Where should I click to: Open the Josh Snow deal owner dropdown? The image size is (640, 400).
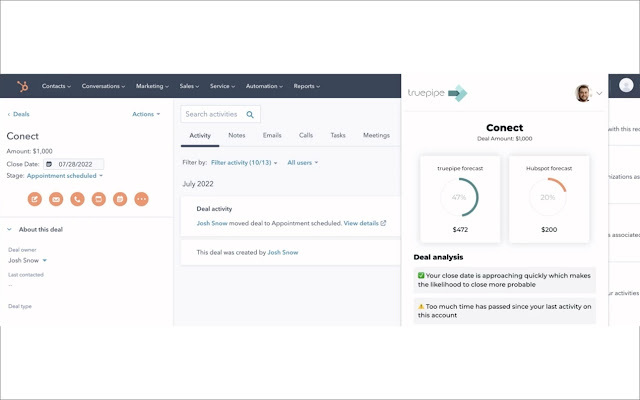click(x=28, y=260)
